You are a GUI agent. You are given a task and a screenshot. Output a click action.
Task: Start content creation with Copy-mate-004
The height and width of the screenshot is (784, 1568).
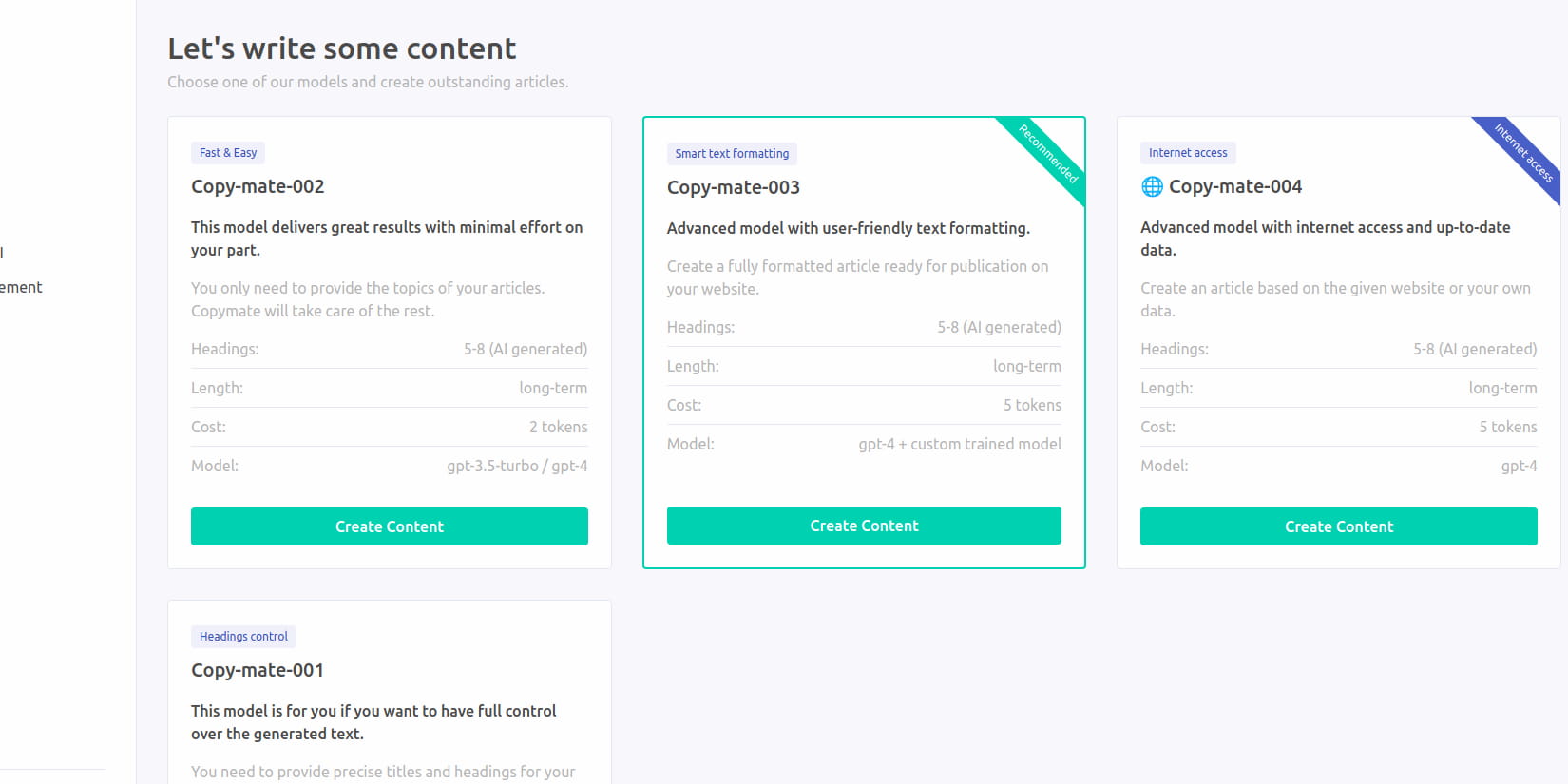1338,526
